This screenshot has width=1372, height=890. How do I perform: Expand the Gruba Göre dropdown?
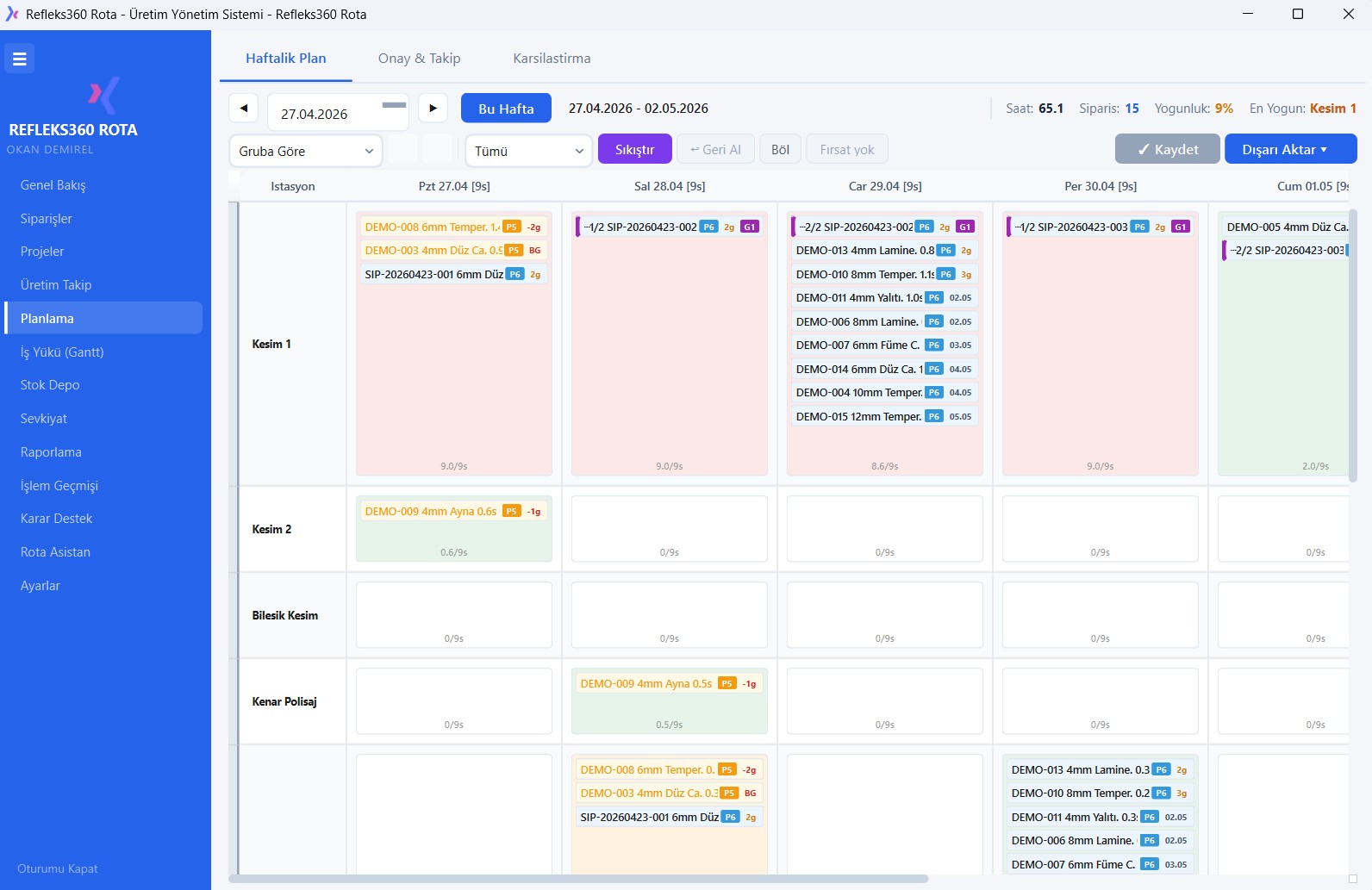[x=305, y=152]
